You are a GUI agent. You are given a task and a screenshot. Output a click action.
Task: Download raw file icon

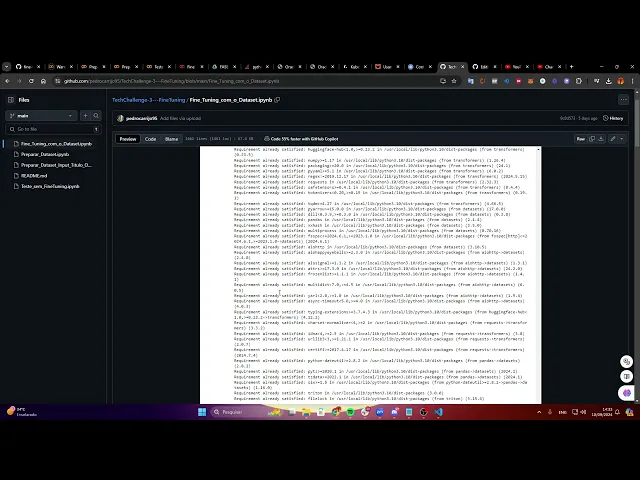tap(601, 139)
